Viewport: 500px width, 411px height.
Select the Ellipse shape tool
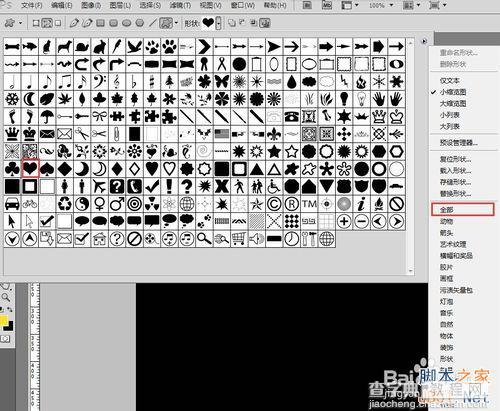tap(126, 23)
